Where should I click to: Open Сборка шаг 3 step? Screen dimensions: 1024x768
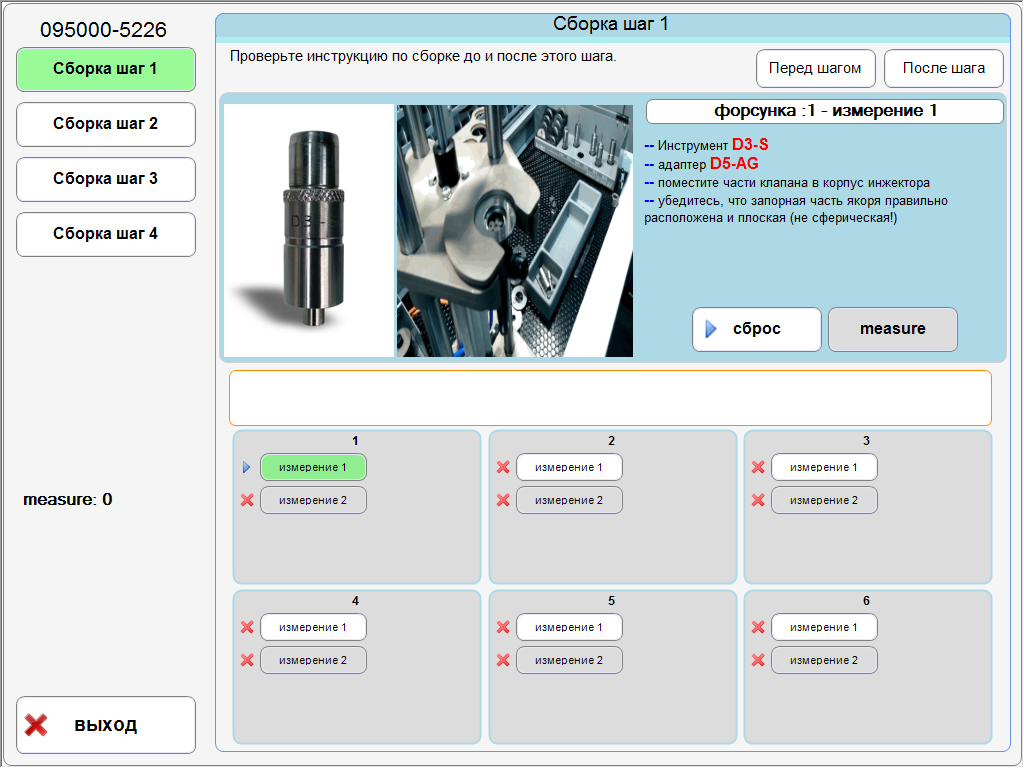(x=106, y=179)
